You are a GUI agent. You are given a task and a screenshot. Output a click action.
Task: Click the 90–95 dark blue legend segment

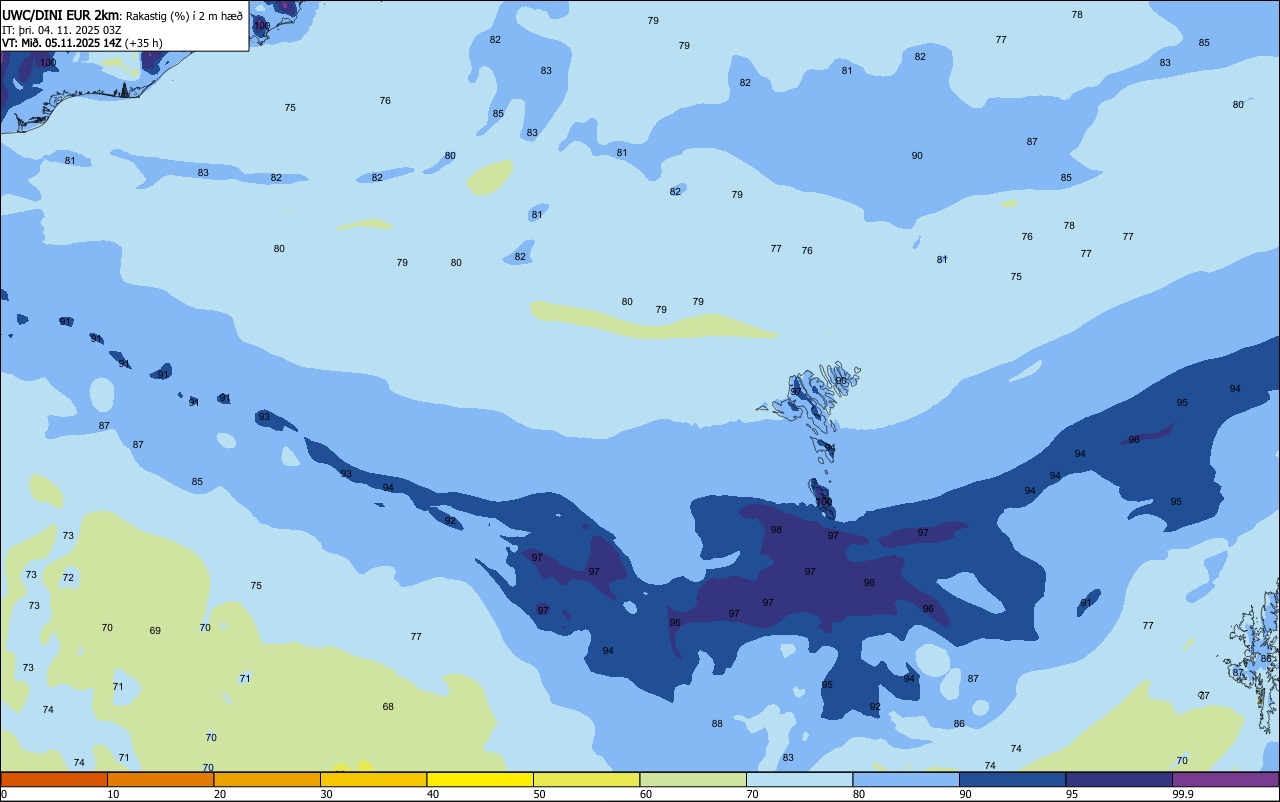[1012, 779]
